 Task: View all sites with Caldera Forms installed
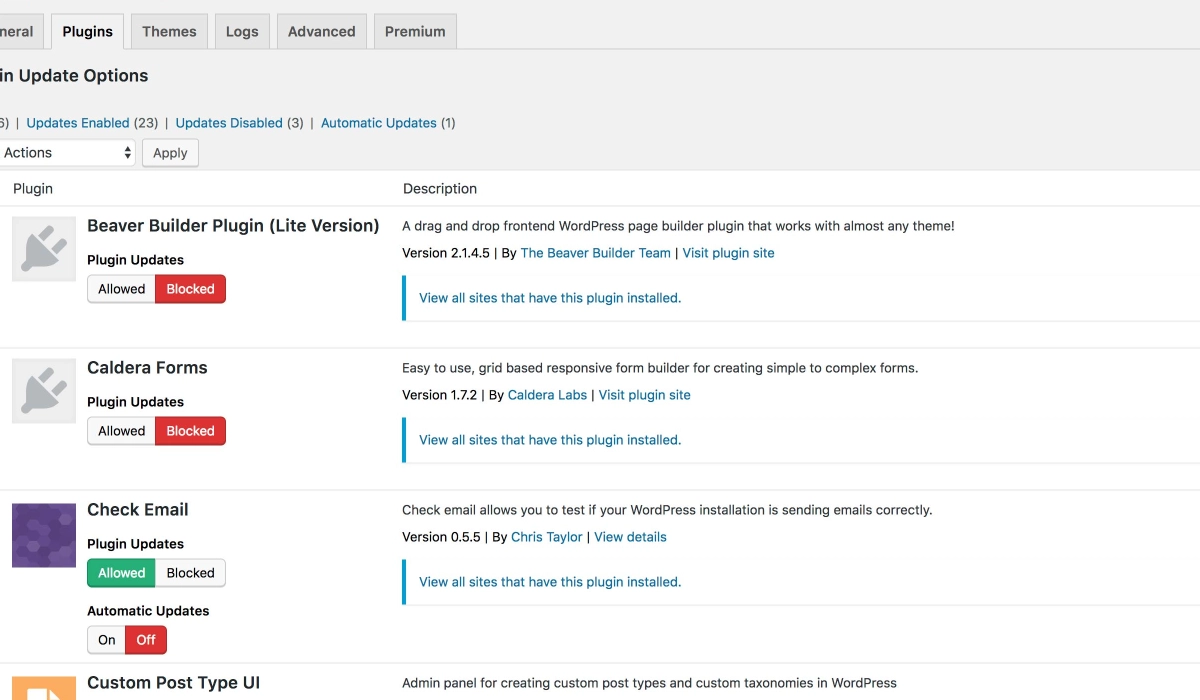click(550, 440)
